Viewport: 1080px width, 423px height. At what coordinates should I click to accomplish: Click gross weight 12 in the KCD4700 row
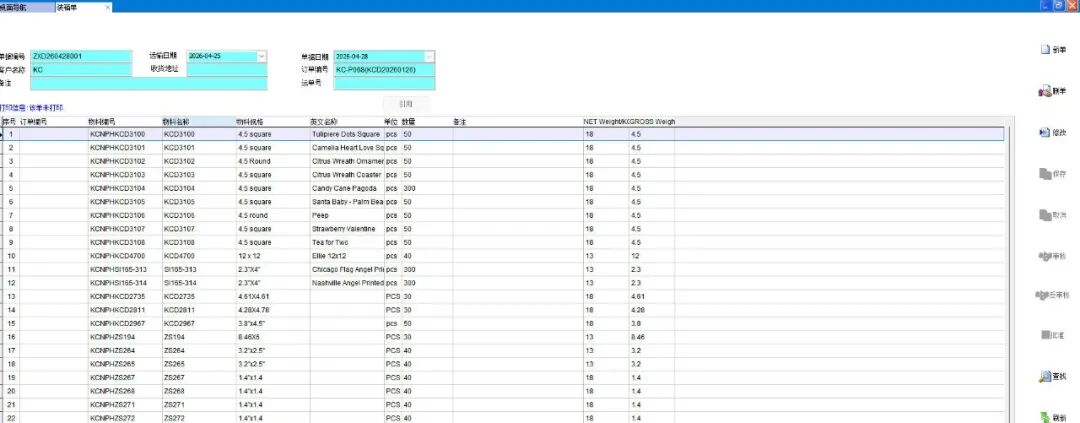point(652,256)
